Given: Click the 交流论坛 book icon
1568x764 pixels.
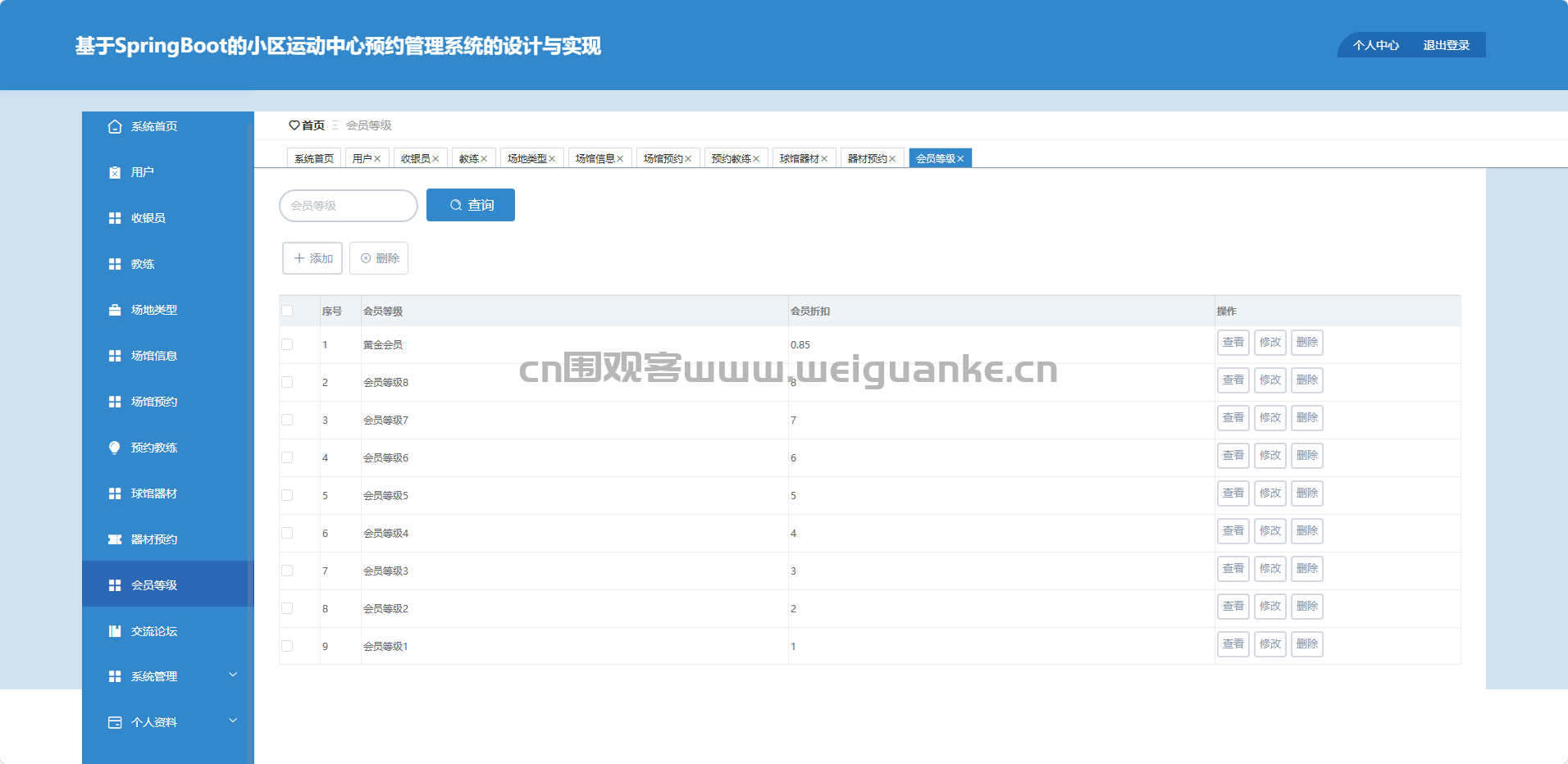Looking at the screenshot, I should (x=115, y=631).
